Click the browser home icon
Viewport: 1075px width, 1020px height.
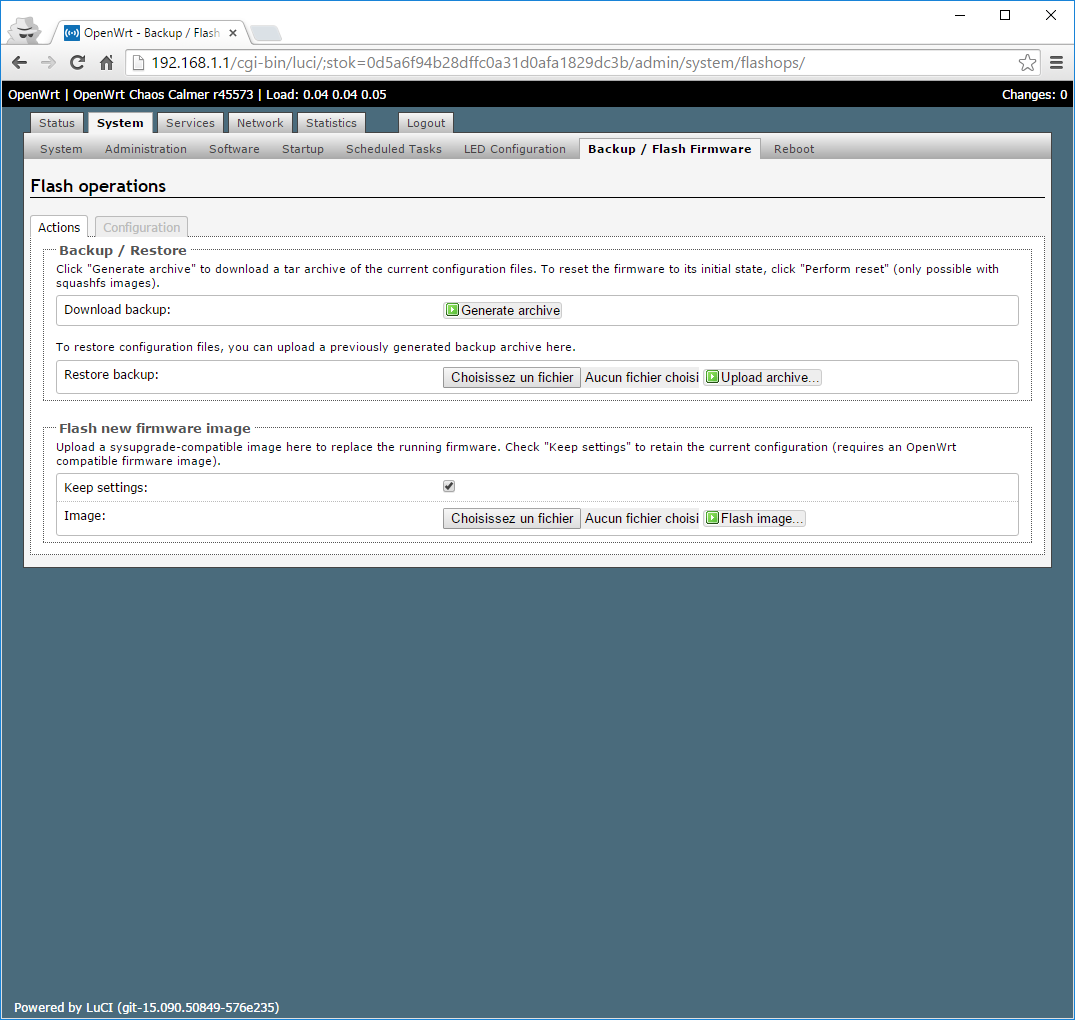click(107, 63)
